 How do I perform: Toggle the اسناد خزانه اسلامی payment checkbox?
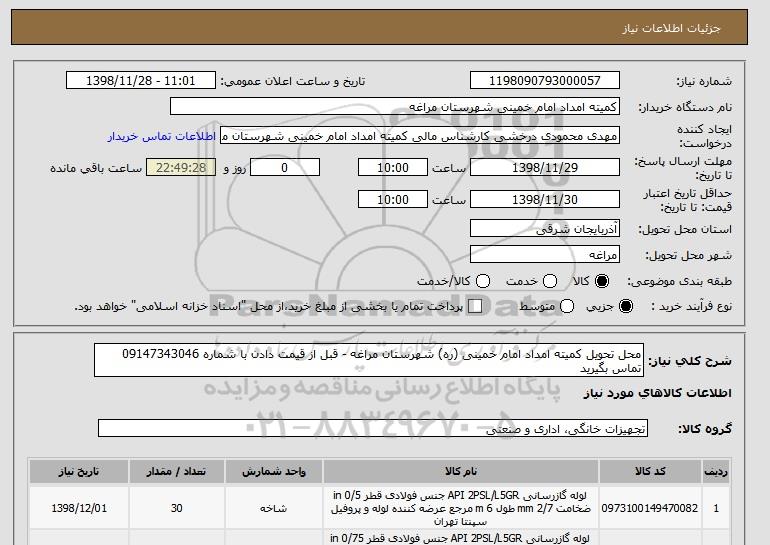pyautogui.click(x=474, y=306)
